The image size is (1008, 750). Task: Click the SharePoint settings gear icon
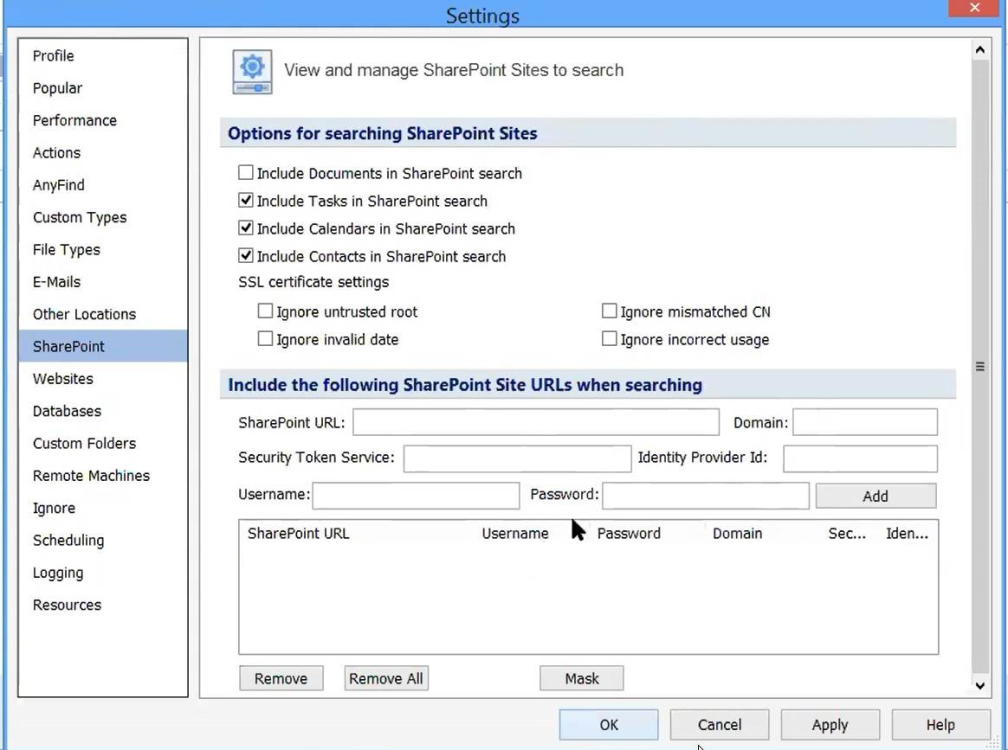click(x=252, y=71)
